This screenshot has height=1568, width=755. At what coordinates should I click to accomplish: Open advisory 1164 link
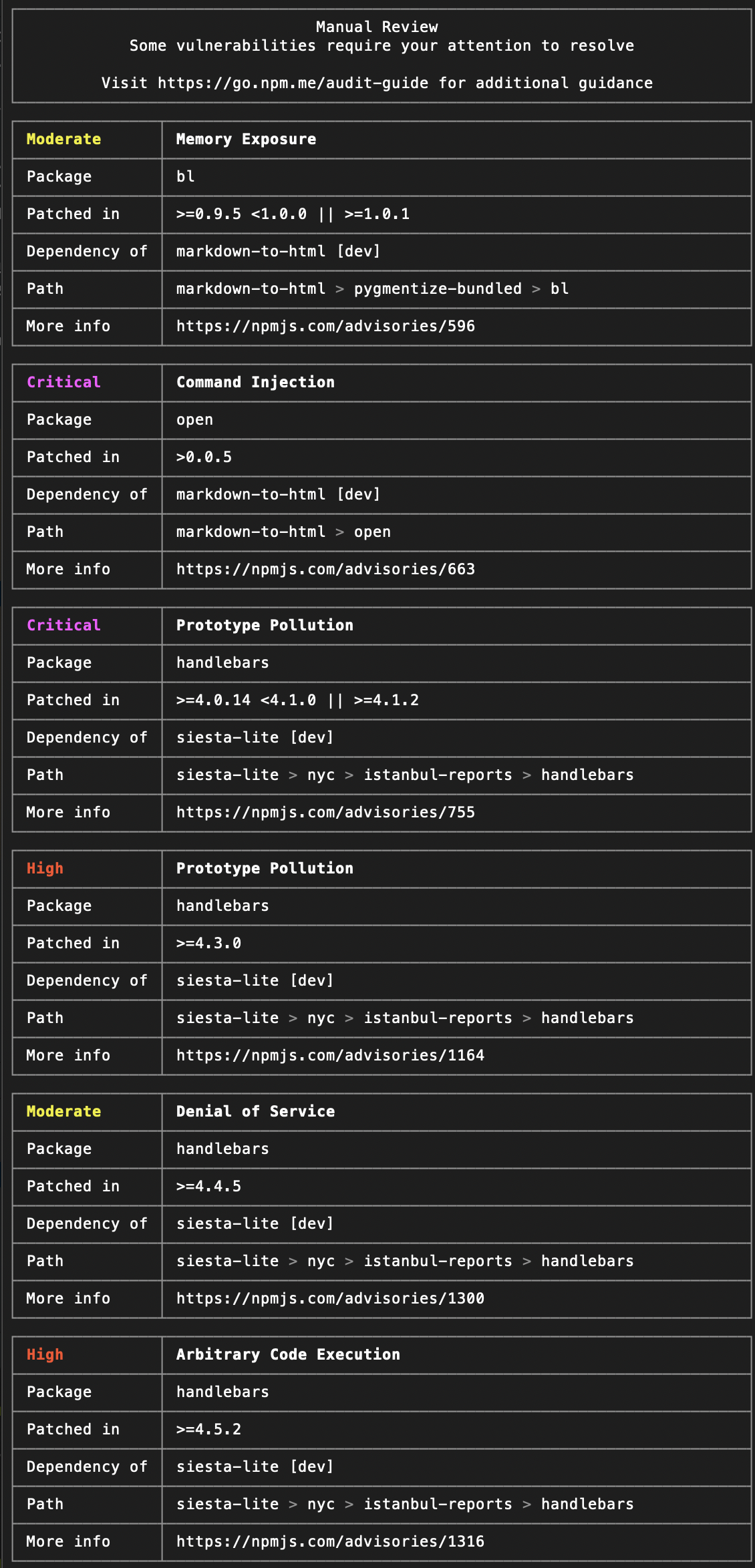tap(330, 1055)
